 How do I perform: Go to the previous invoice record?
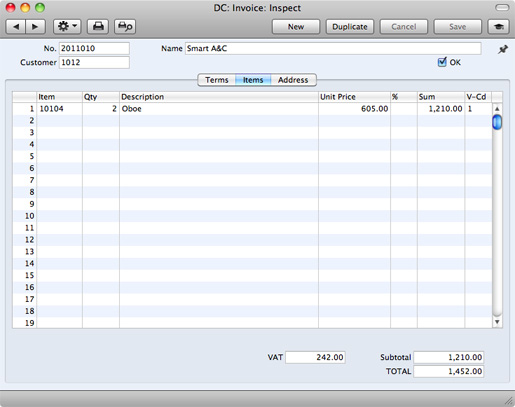click(16, 26)
